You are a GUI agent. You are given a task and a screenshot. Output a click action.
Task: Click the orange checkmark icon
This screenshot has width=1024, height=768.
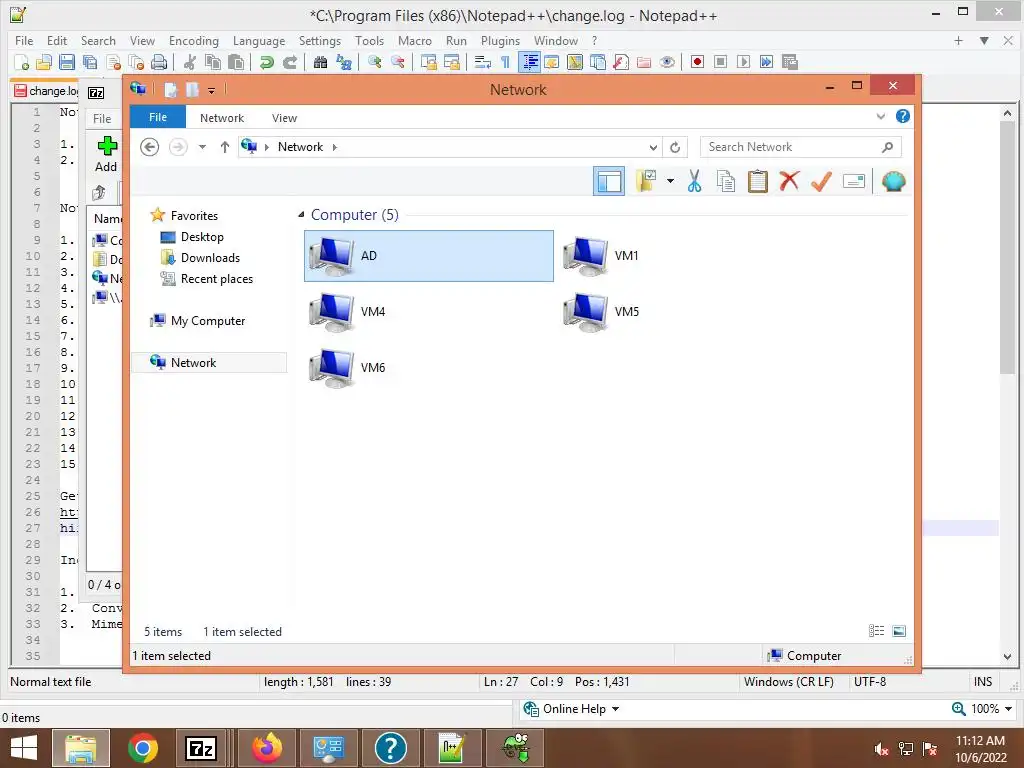pyautogui.click(x=821, y=181)
